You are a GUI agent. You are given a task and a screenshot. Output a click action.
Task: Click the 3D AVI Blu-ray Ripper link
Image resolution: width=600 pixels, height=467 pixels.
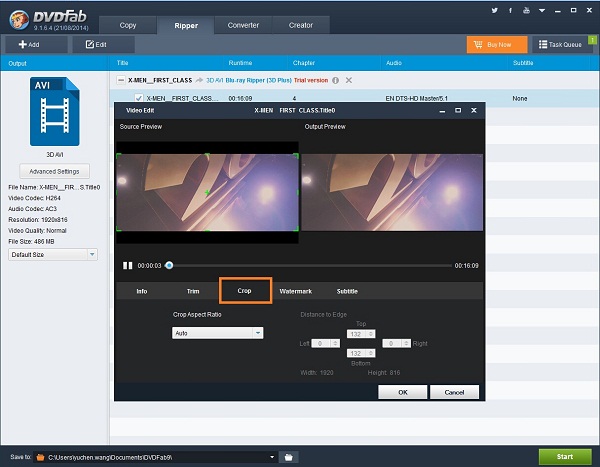coord(249,80)
